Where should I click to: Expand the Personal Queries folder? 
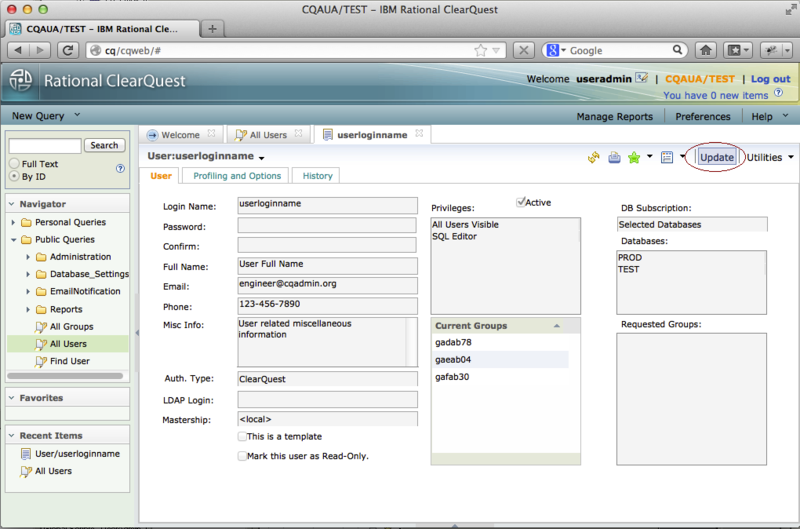click(x=13, y=222)
